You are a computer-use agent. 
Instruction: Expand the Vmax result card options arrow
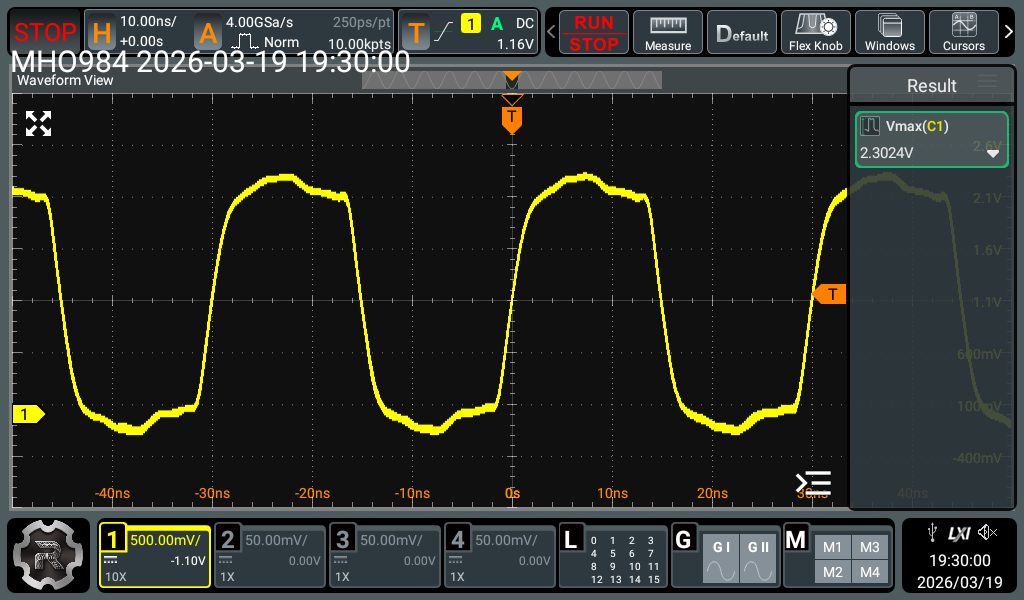[993, 155]
